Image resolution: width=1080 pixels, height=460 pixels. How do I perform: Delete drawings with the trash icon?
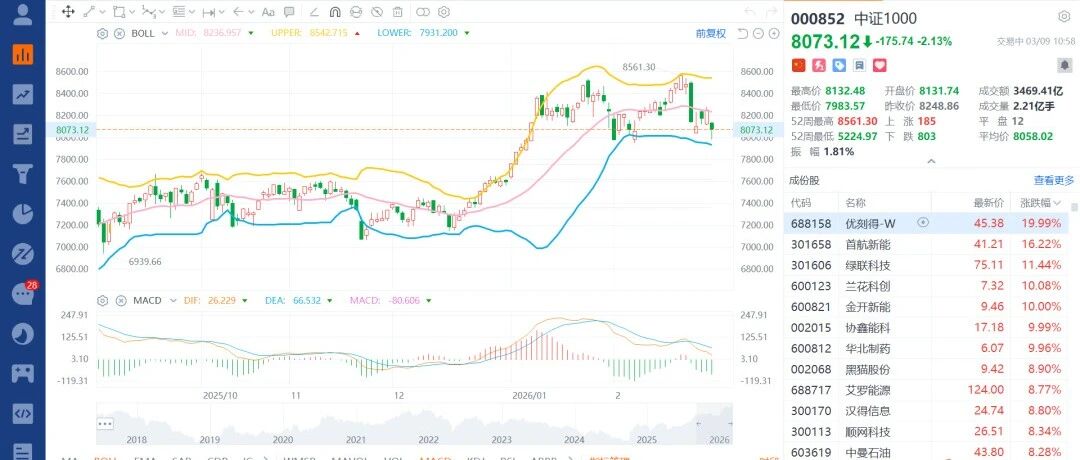[x=397, y=12]
